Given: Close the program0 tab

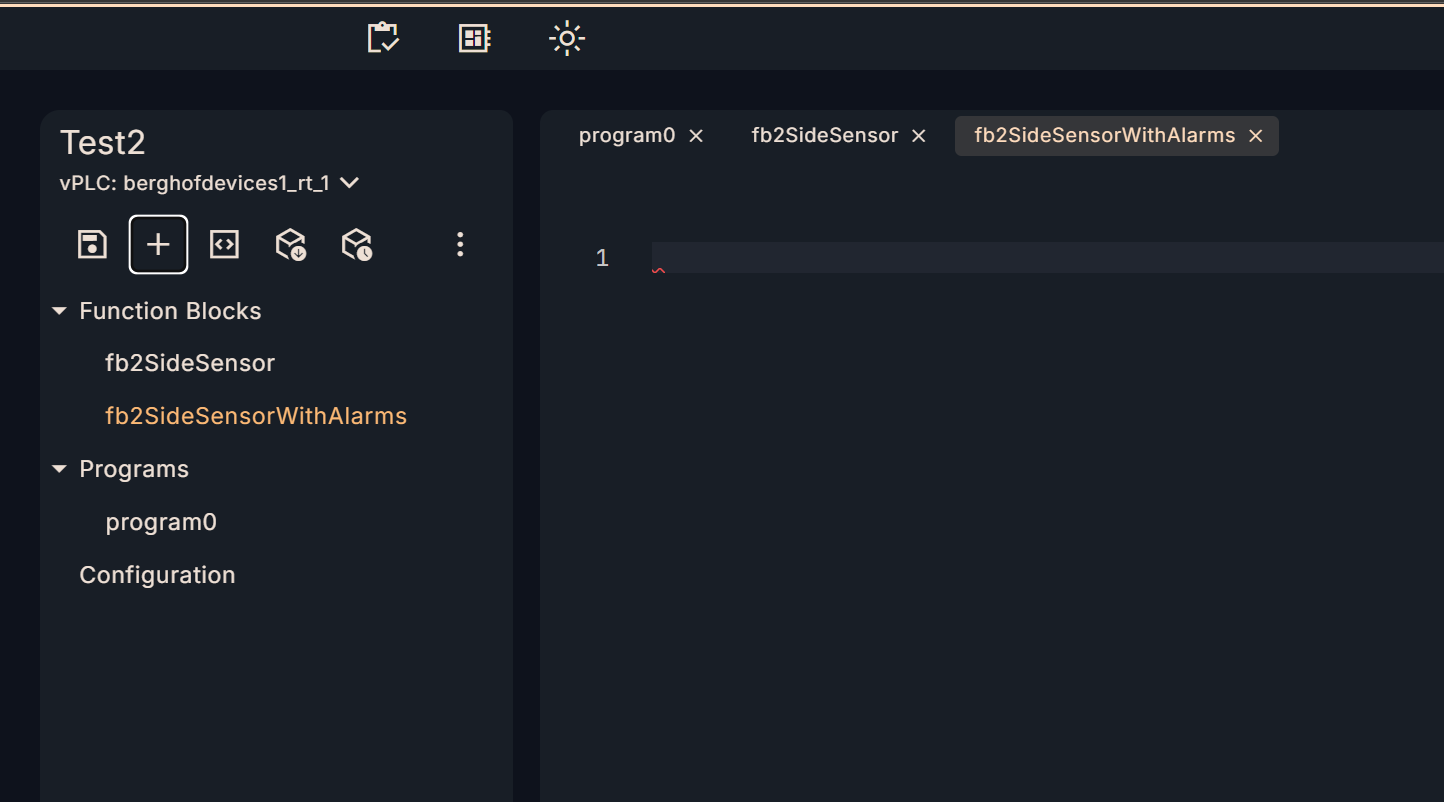Looking at the screenshot, I should tap(696, 136).
